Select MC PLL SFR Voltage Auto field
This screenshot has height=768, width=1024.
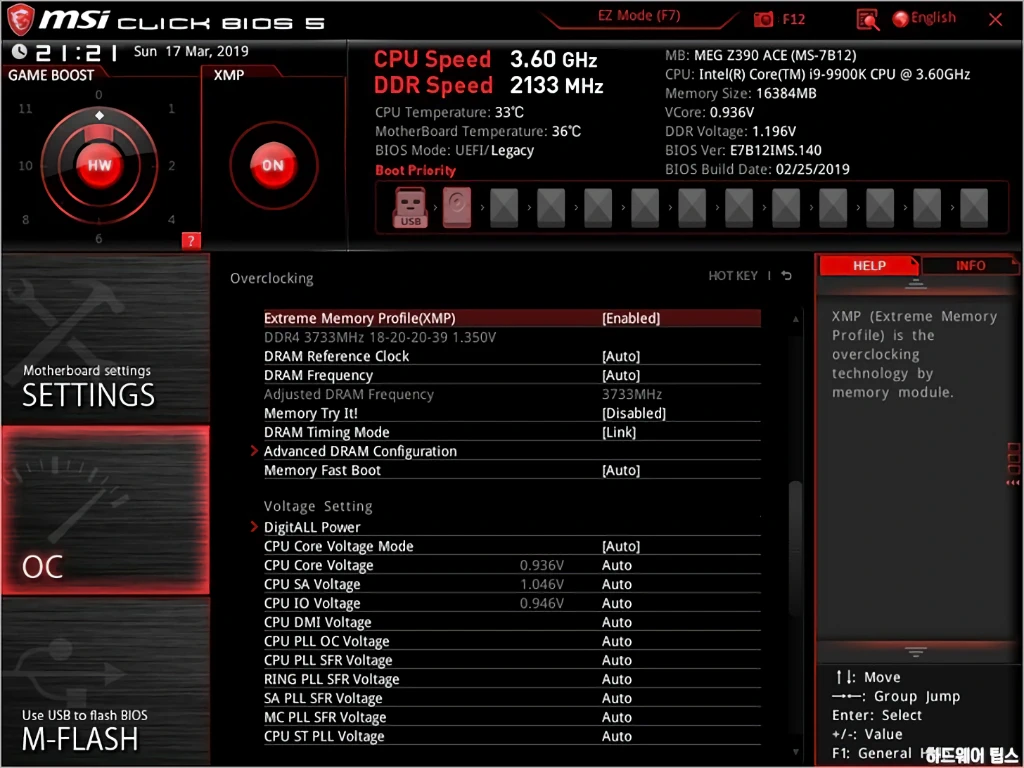coord(616,716)
